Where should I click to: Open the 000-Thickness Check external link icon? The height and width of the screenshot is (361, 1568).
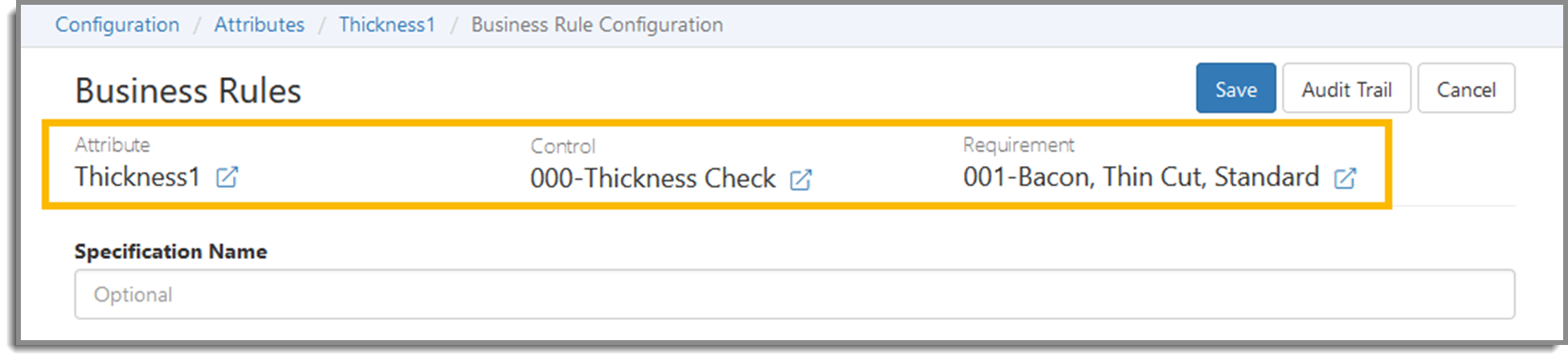coord(801,179)
